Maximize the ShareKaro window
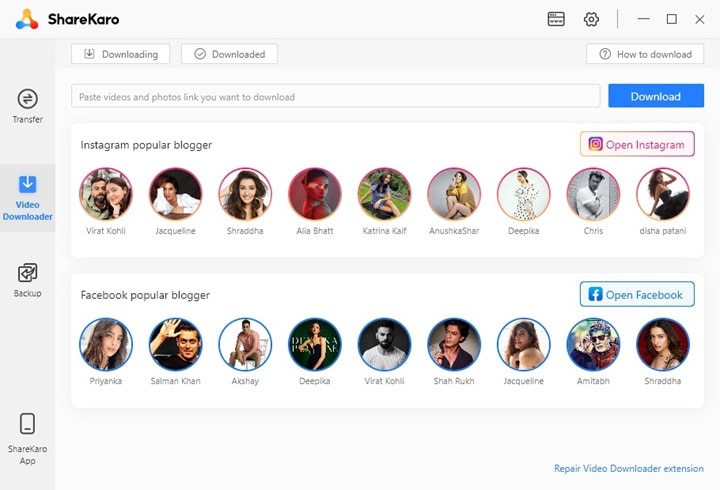The width and height of the screenshot is (720, 490). pyautogui.click(x=671, y=19)
